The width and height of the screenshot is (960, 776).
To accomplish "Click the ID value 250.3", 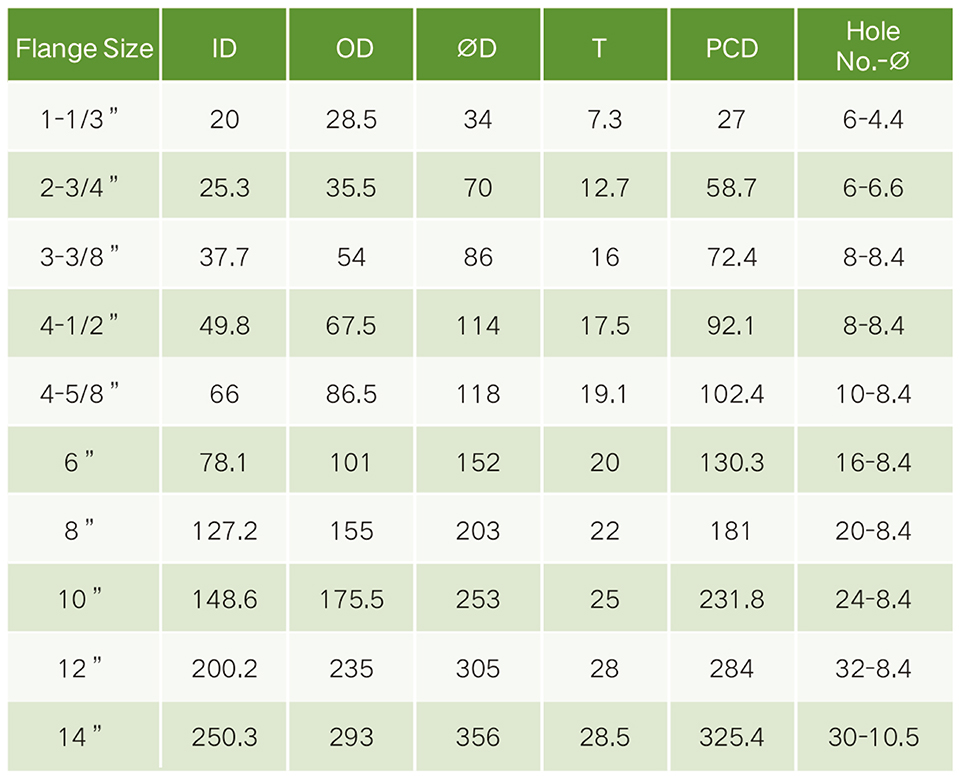I will [x=225, y=737].
